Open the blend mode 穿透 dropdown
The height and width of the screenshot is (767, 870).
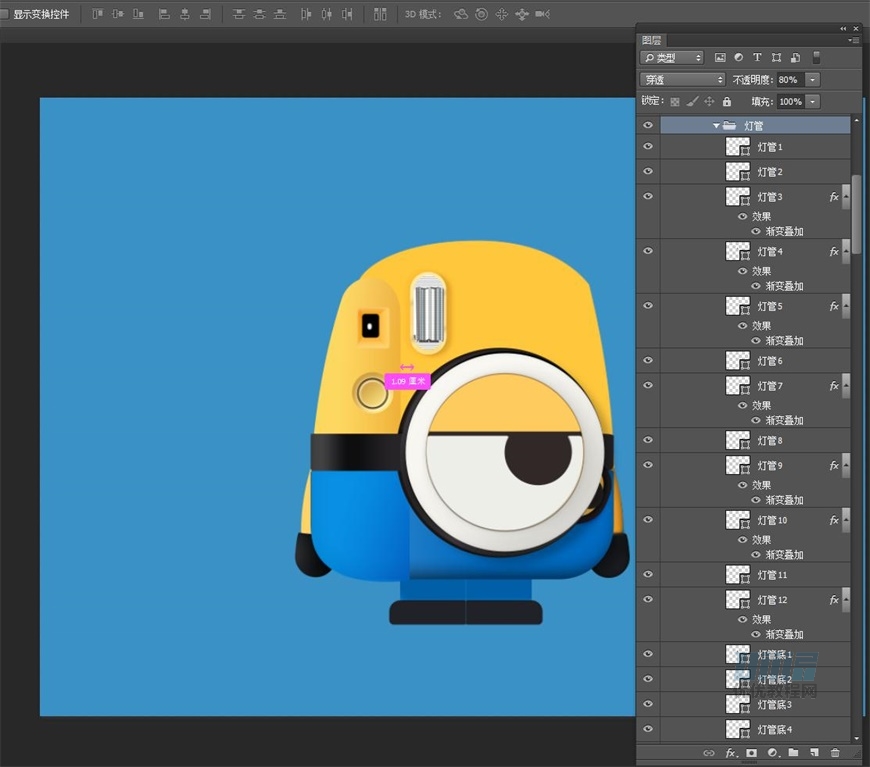point(683,80)
